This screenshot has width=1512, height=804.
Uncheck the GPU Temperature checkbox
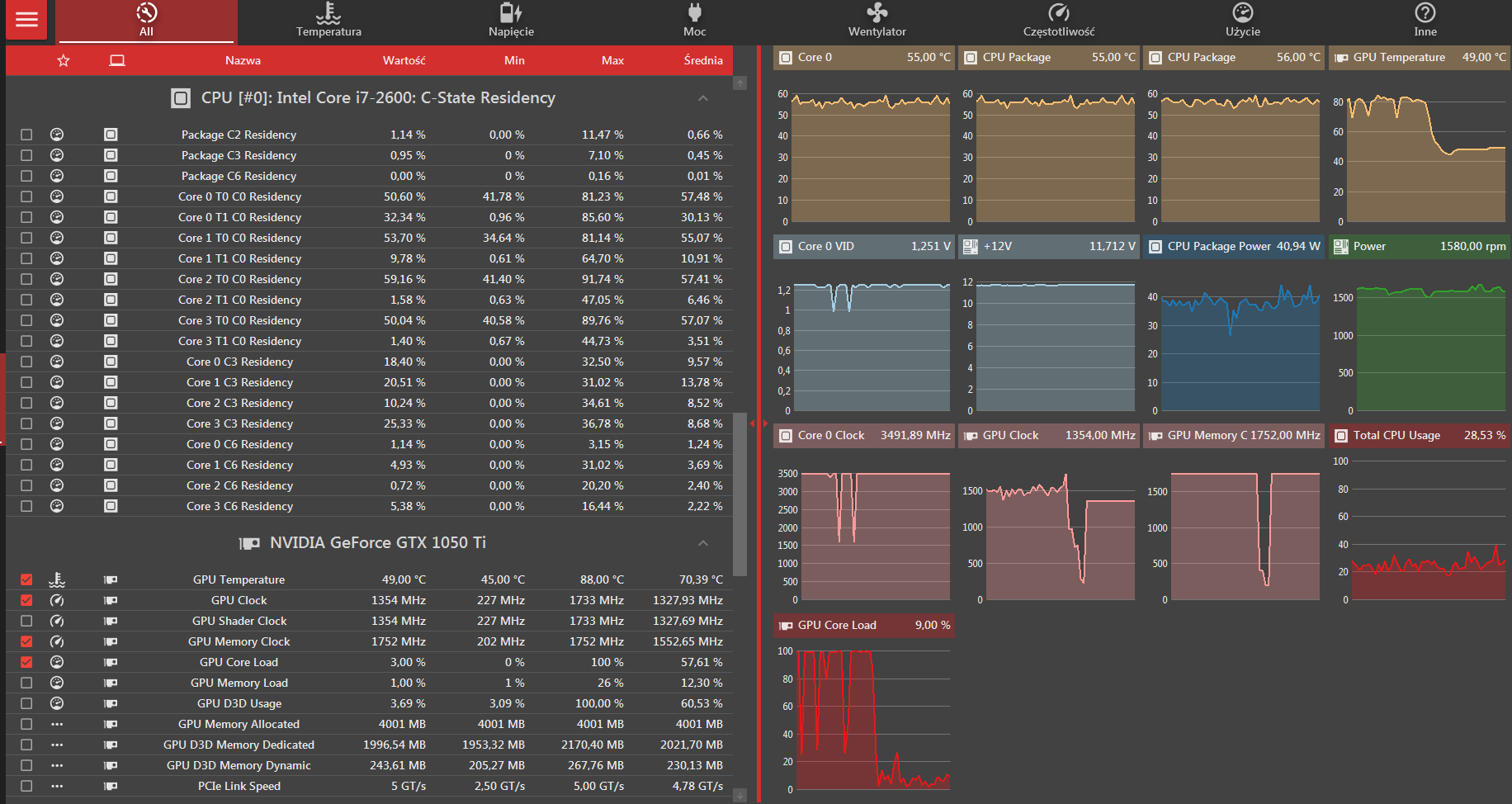[x=26, y=579]
